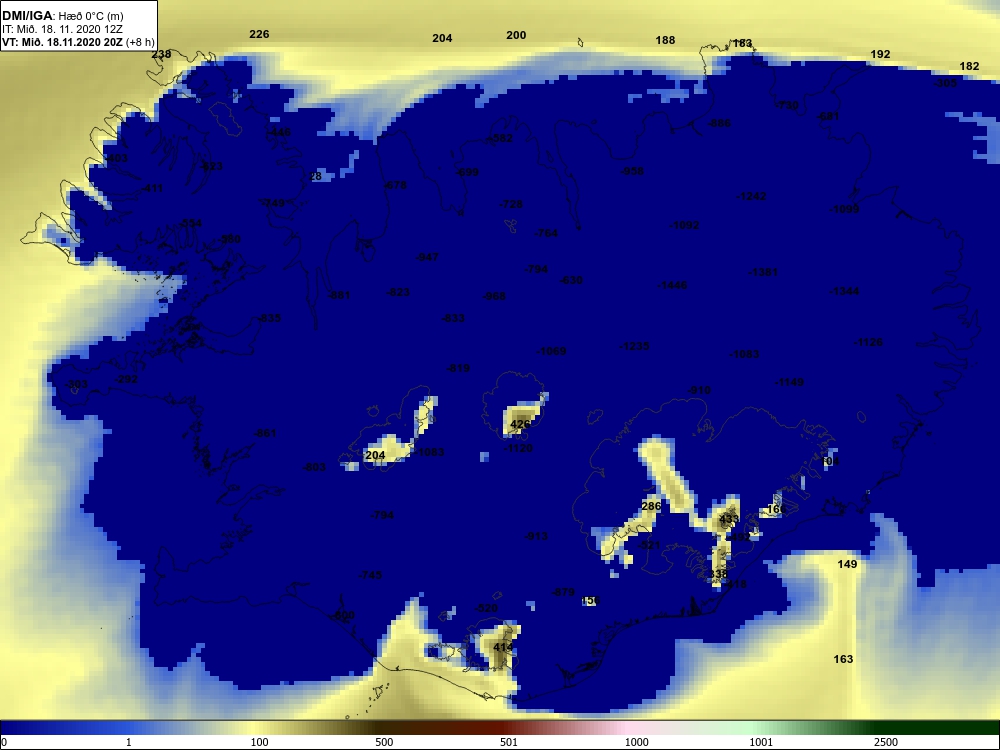The width and height of the screenshot is (1000, 750).
Task: Click the -681 label in the northeast
Action: click(x=828, y=116)
